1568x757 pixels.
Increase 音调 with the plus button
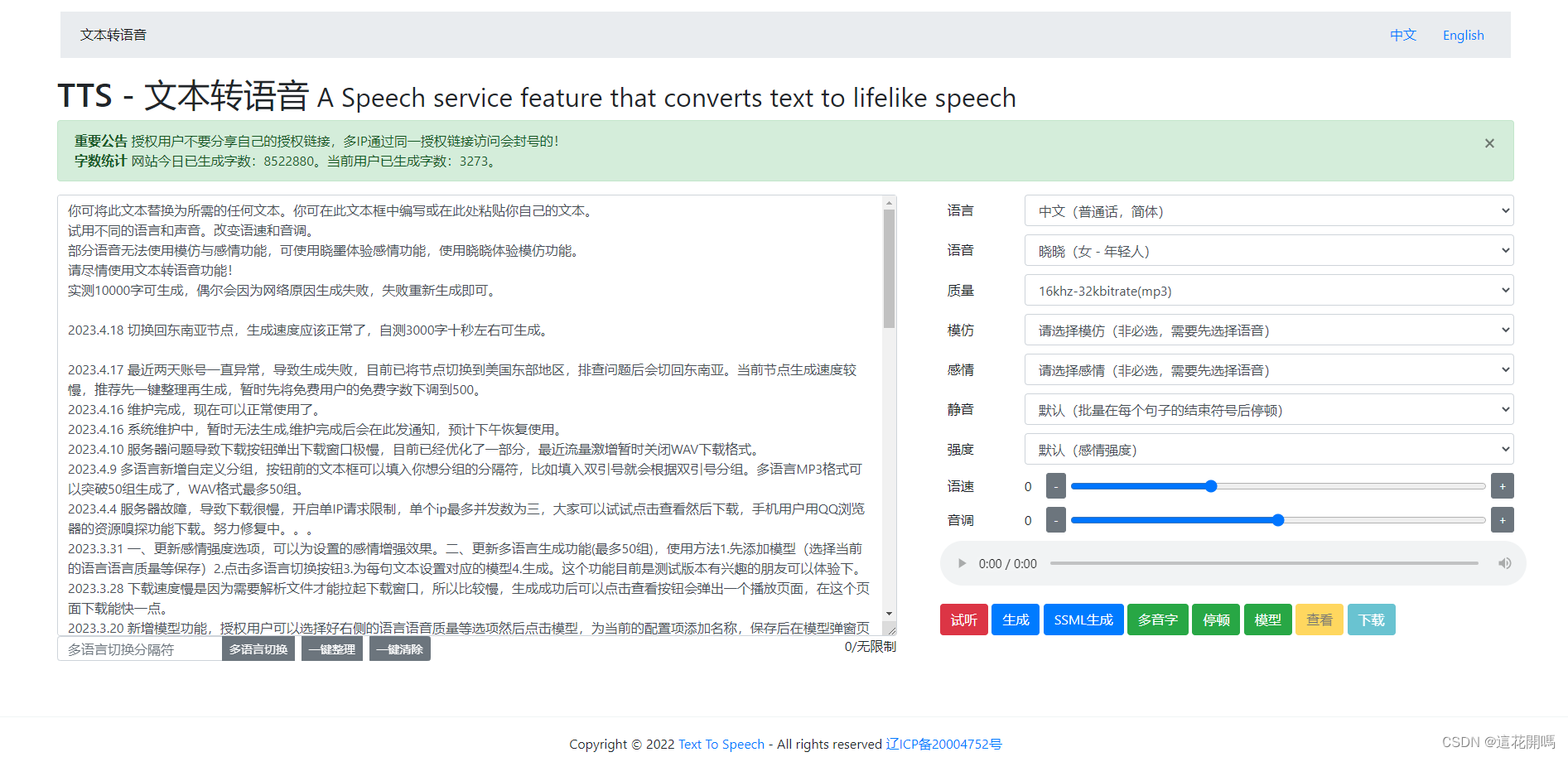(x=1502, y=520)
